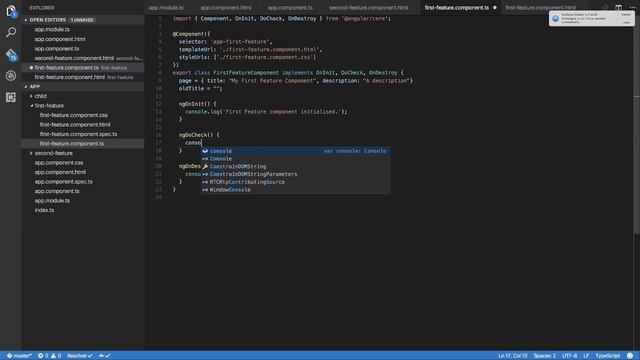The image size is (640, 360).
Task: Open first-feature.component.html in Open Editors
Action: [x=82, y=77]
